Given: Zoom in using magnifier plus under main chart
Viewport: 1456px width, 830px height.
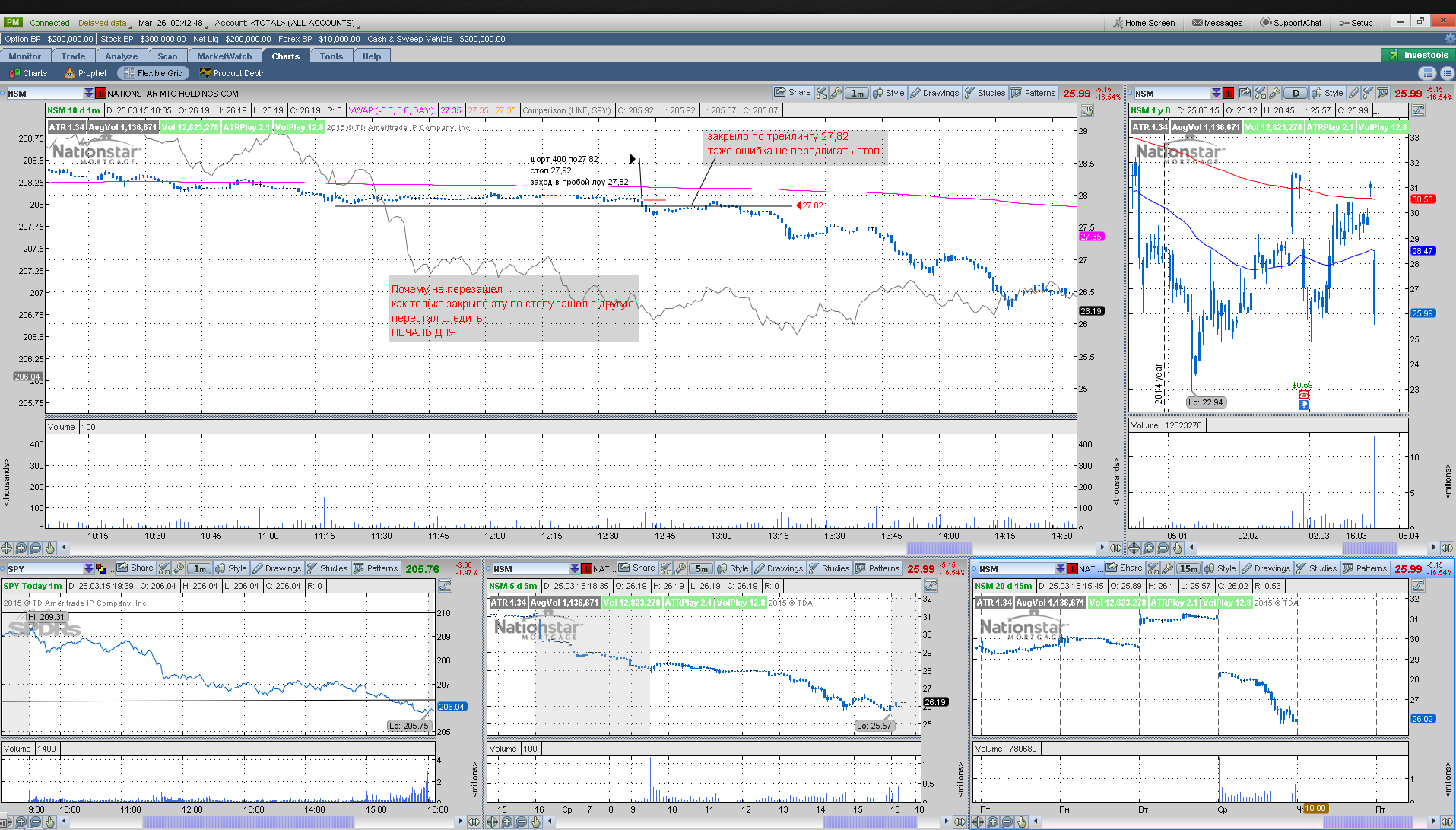Looking at the screenshot, I should (x=21, y=548).
